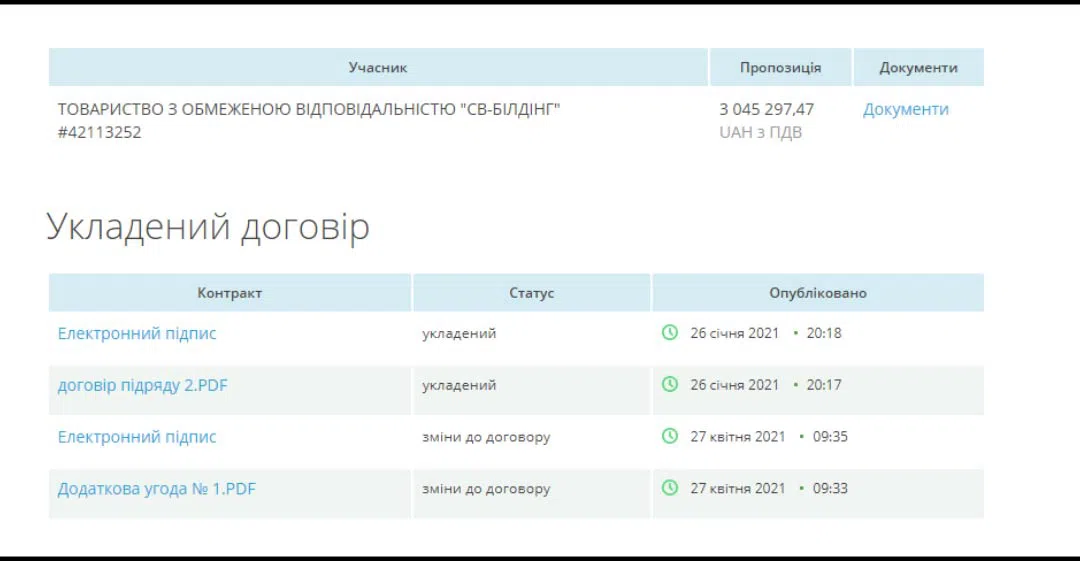Click the UAH з ПДВ label
The height and width of the screenshot is (561, 1080).
coord(760,132)
